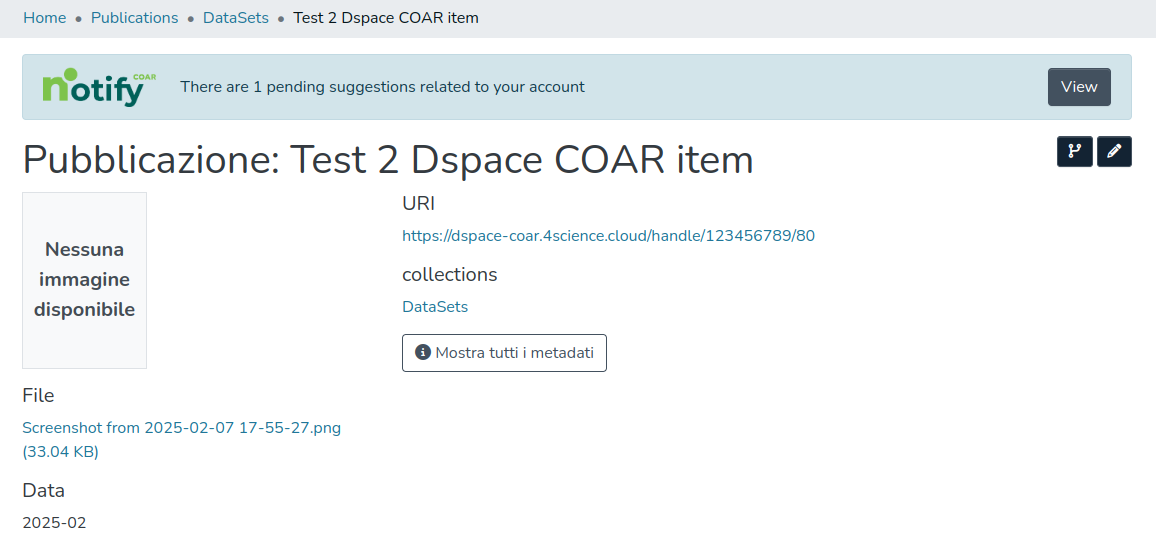Click the info icon on the metadata button
Image resolution: width=1156 pixels, height=543 pixels.
(x=423, y=353)
